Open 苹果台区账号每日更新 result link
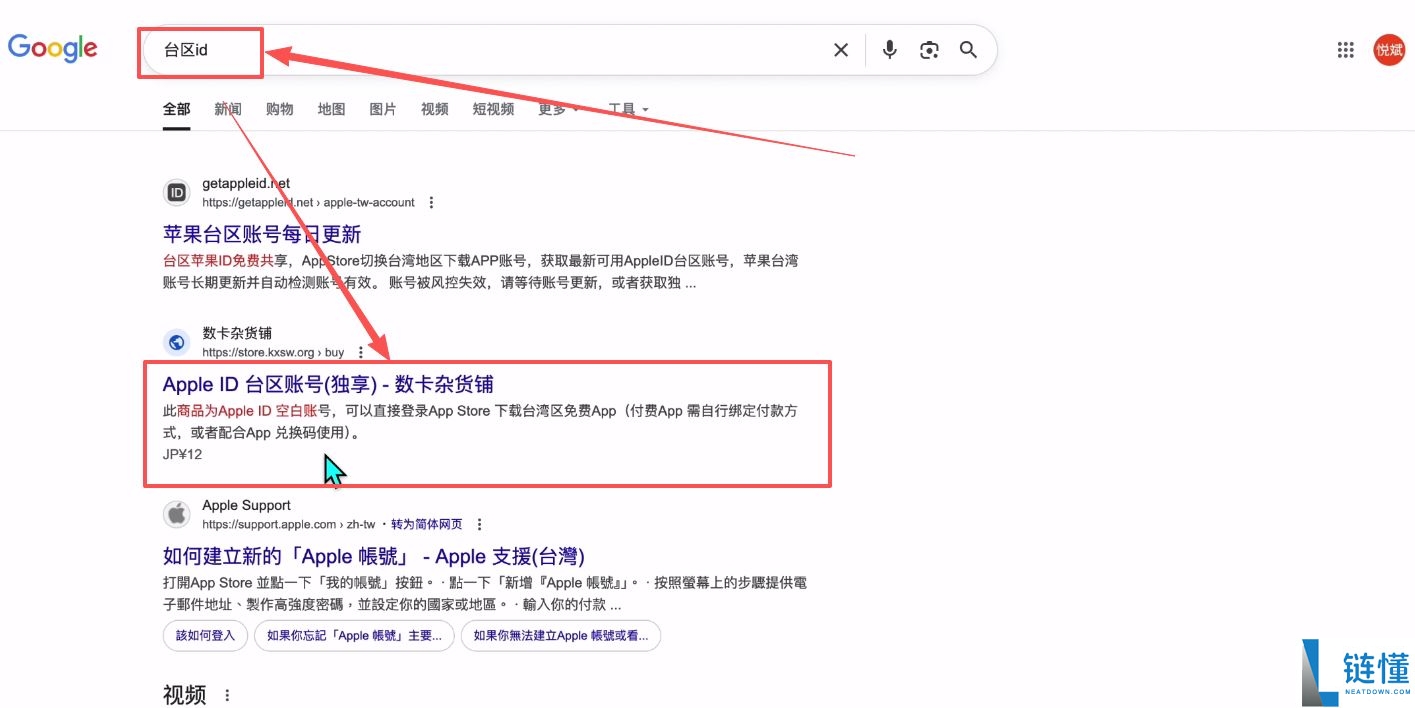Image resolution: width=1415 pixels, height=708 pixels. [262, 234]
